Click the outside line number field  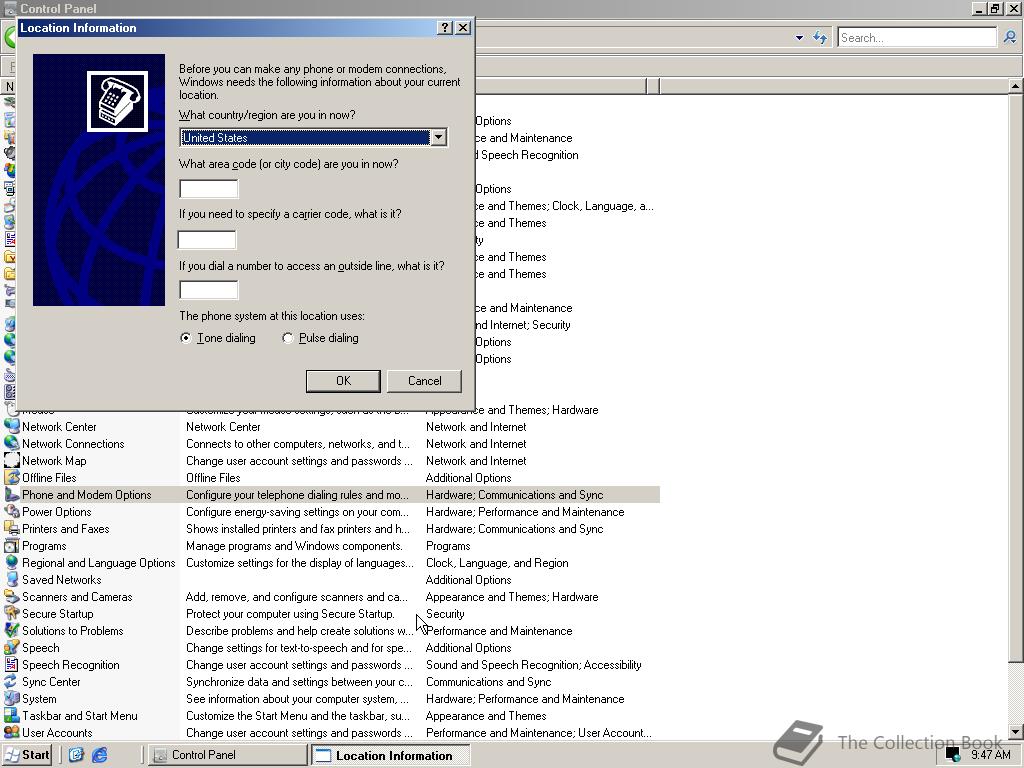click(x=209, y=290)
